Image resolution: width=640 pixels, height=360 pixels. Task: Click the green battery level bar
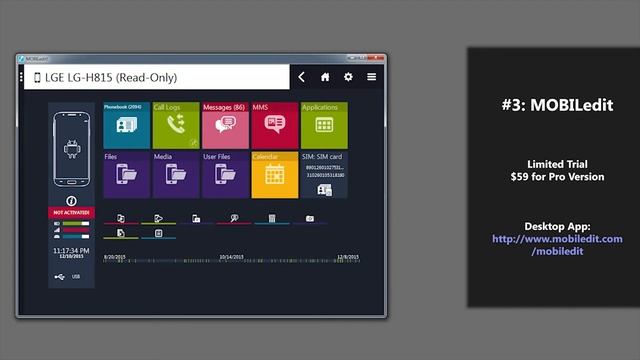point(76,224)
